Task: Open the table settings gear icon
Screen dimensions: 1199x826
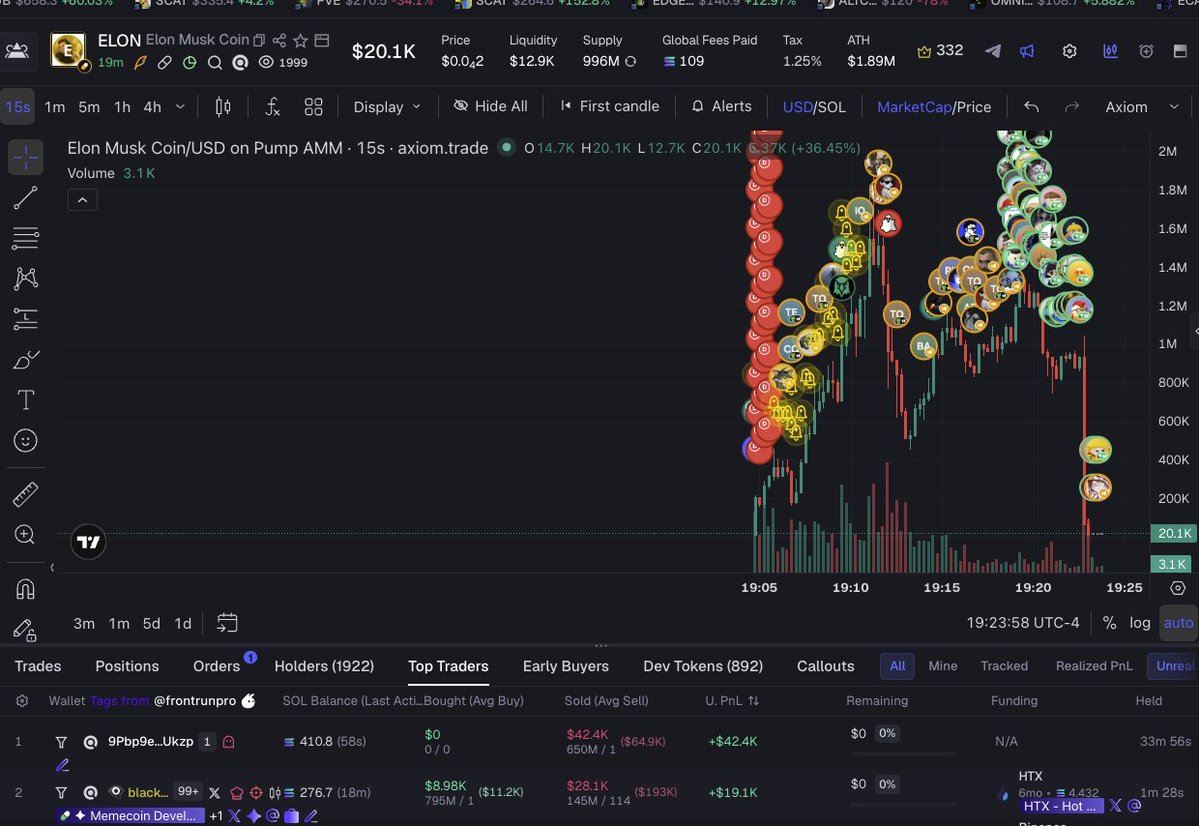Action: tap(22, 701)
